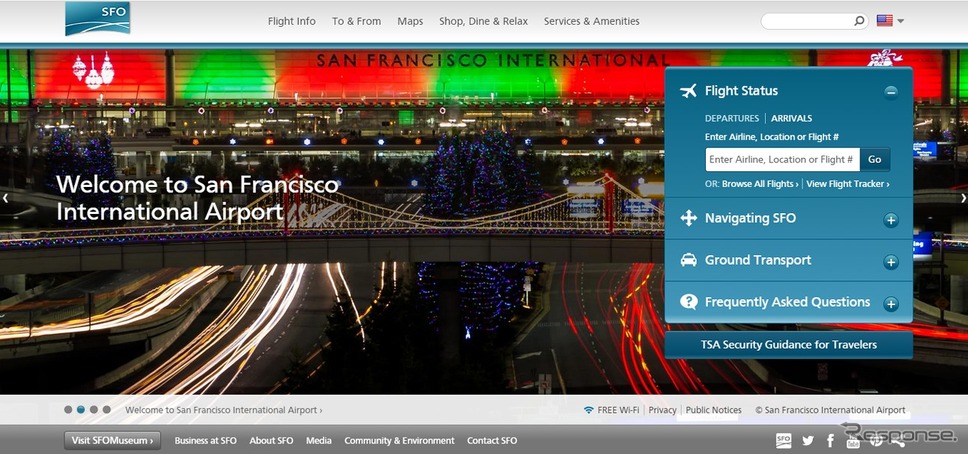The image size is (968, 454).
Task: Open Contact SFO footer link
Action: pyautogui.click(x=492, y=441)
